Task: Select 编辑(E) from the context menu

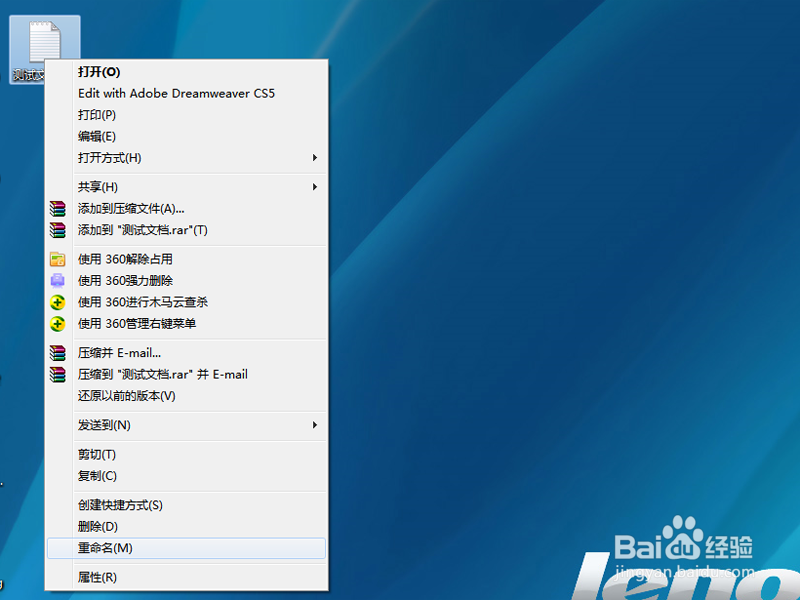Action: pos(186,136)
